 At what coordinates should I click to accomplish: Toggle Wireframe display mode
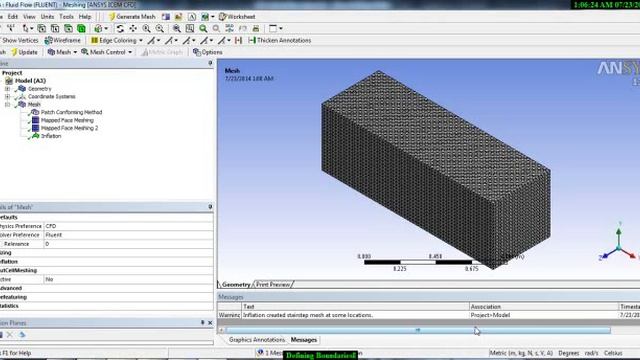tap(62, 40)
